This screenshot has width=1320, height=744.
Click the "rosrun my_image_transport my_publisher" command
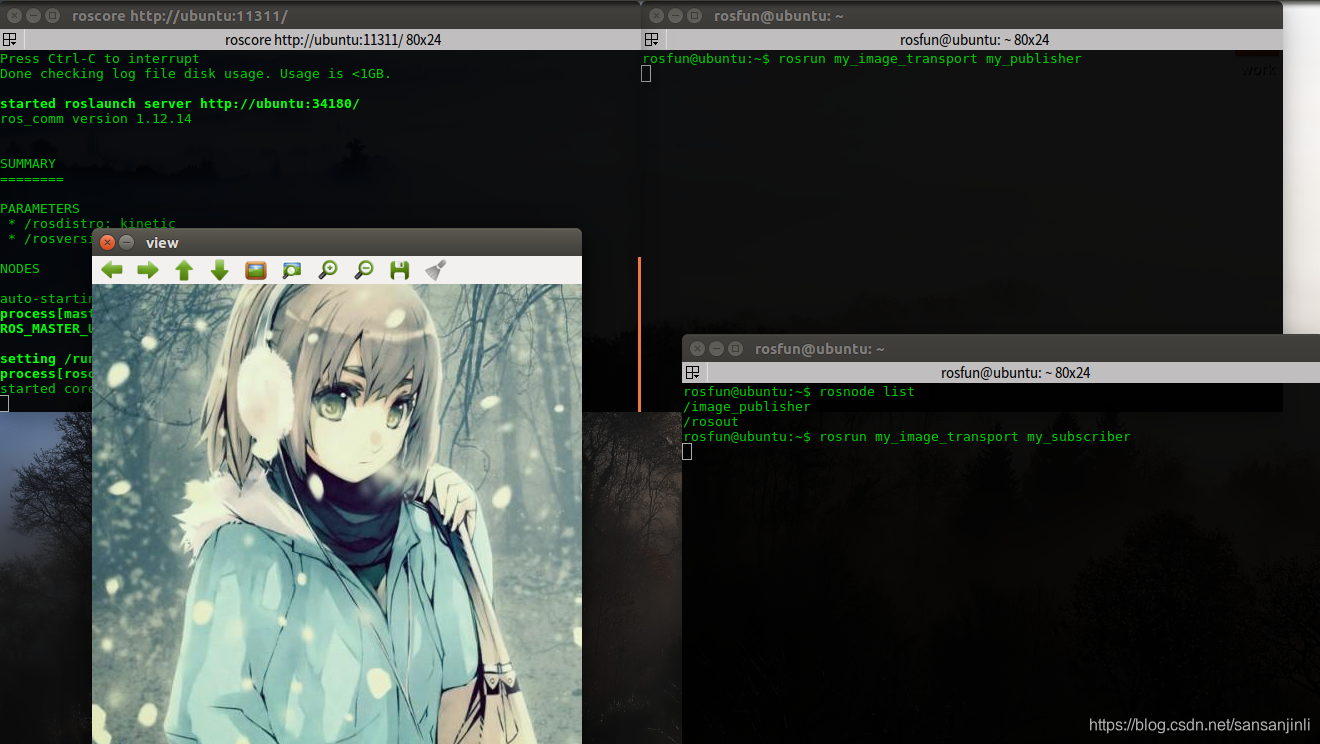point(930,59)
